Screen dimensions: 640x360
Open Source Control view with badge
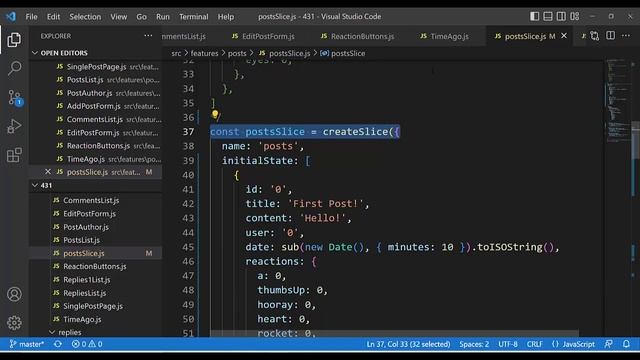(15, 98)
